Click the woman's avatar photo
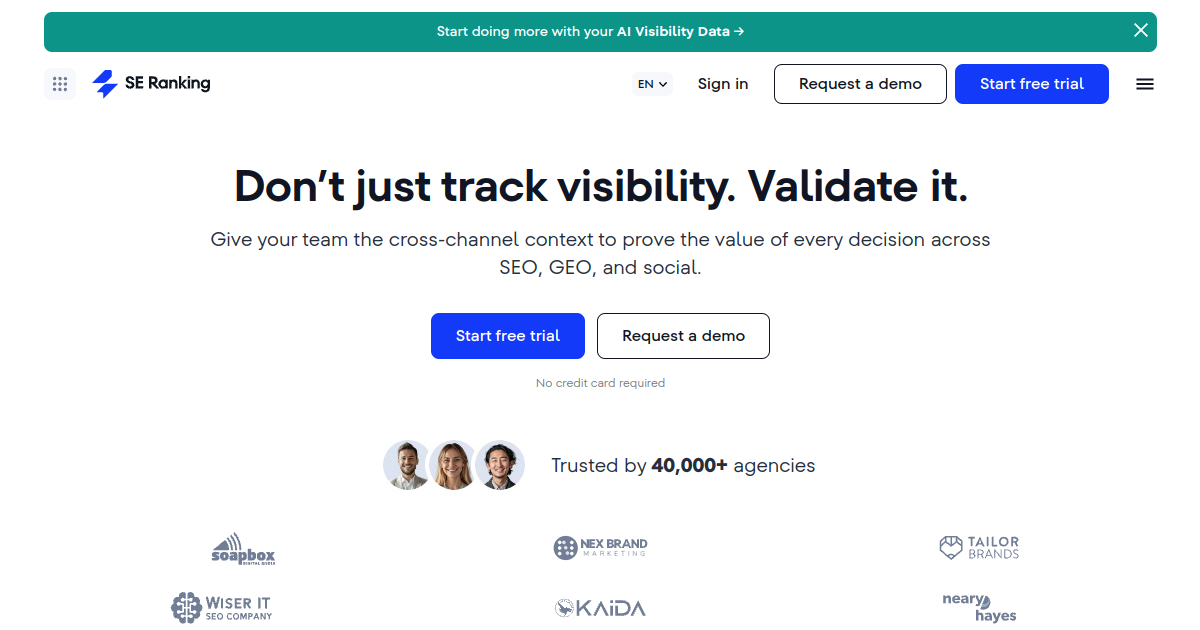Screen dimensions: 1200x630 453,465
